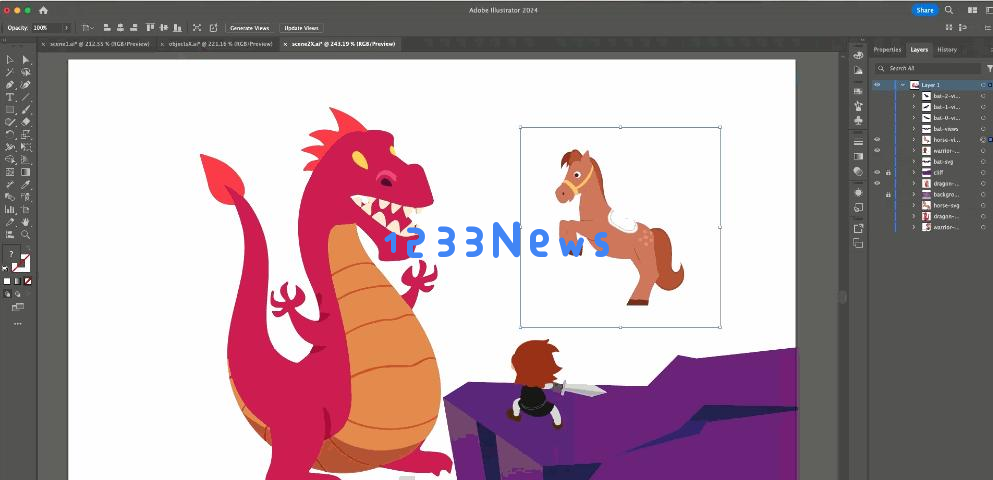Screen dimensions: 993x480
Task: Click the search magnifier beside Share
Action: tap(949, 10)
